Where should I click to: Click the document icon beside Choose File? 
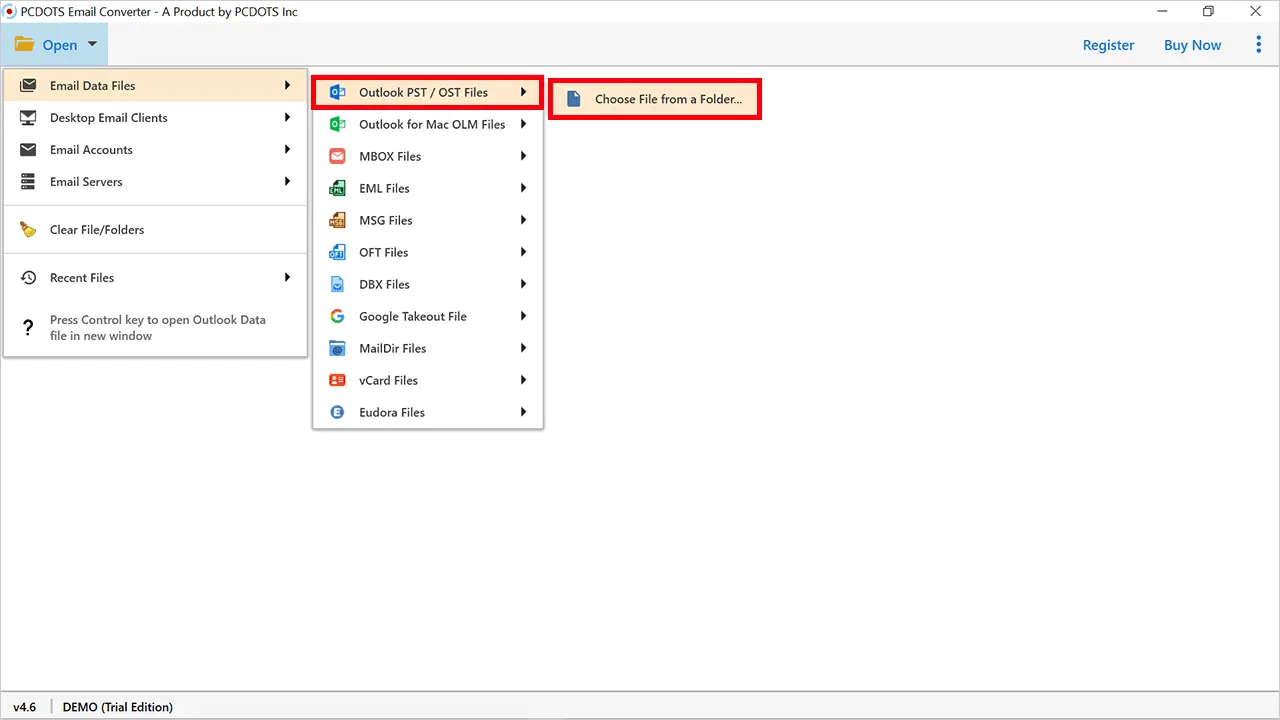click(x=574, y=99)
